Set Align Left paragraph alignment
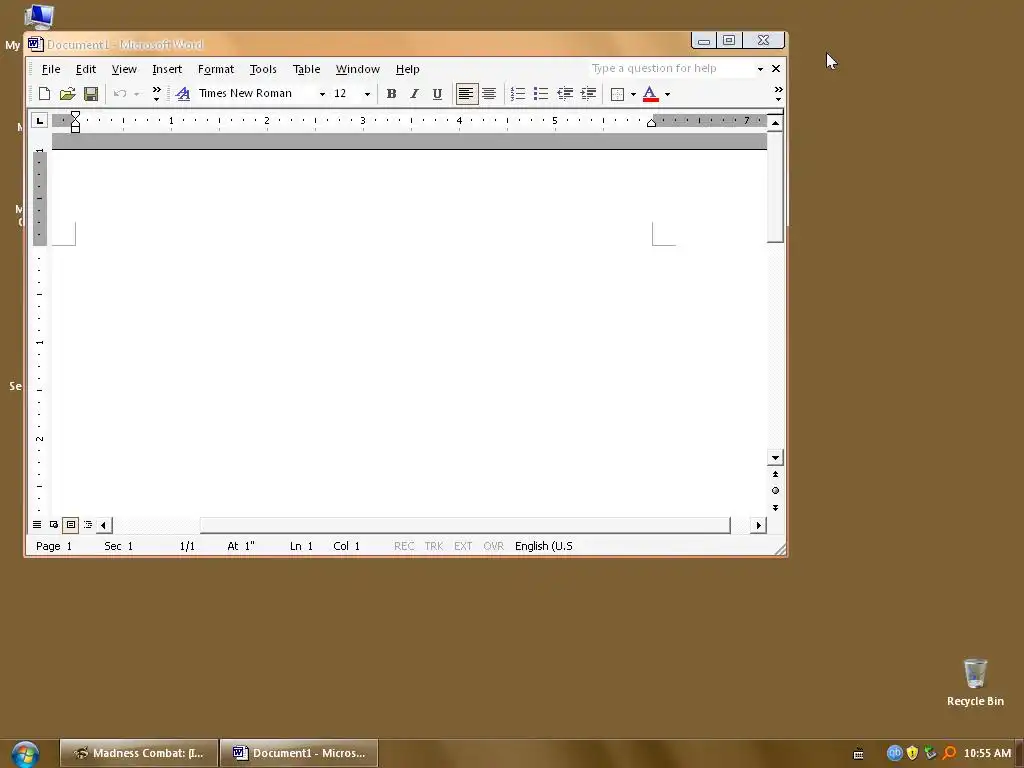 pos(466,94)
